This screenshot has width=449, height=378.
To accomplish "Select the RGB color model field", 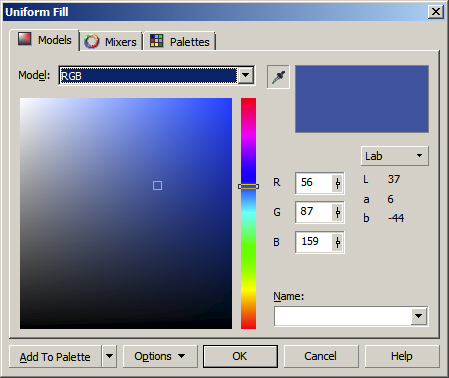I will click(x=149, y=76).
